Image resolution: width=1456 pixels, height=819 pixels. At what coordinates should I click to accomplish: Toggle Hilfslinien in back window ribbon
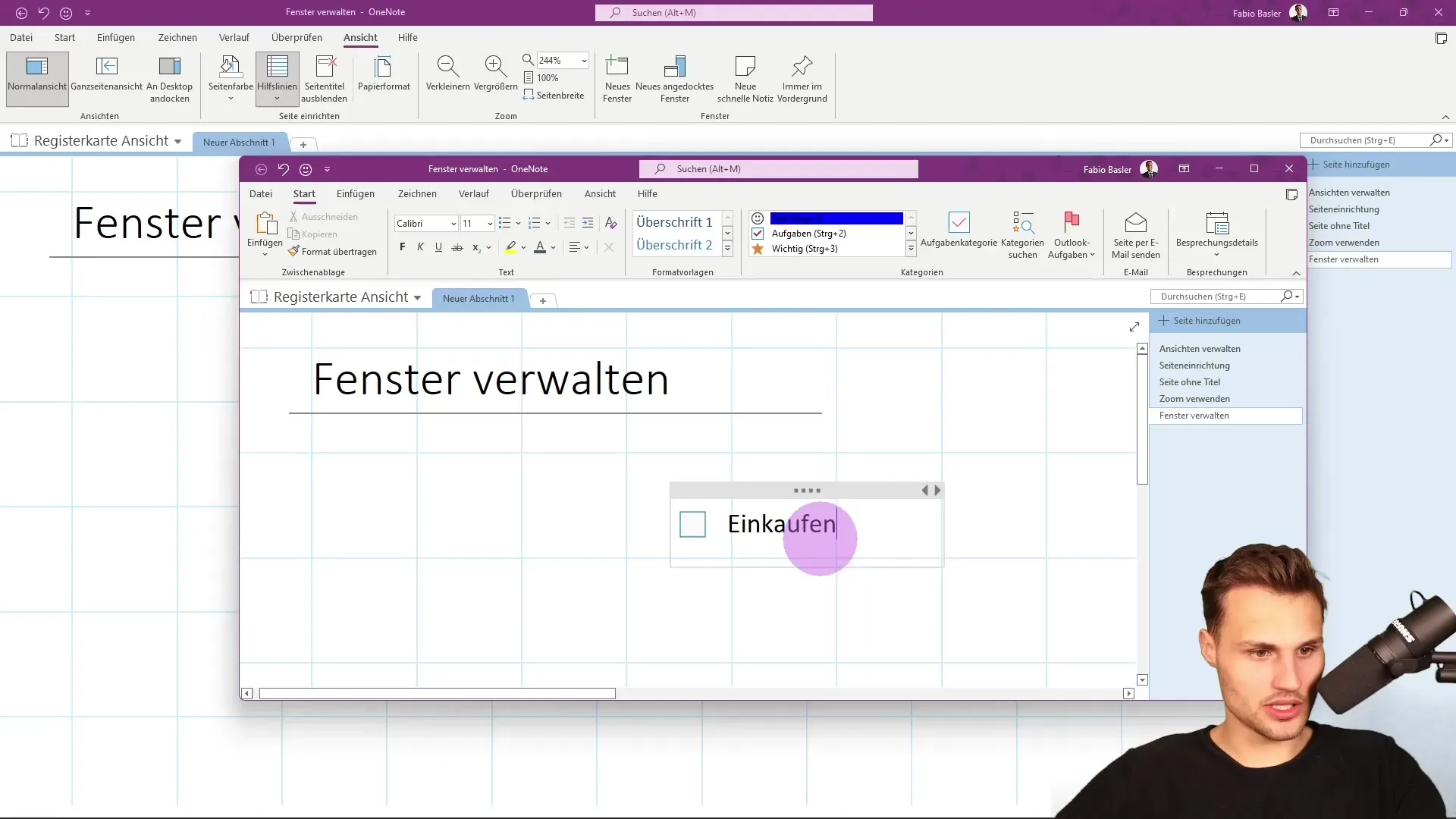pos(277,78)
